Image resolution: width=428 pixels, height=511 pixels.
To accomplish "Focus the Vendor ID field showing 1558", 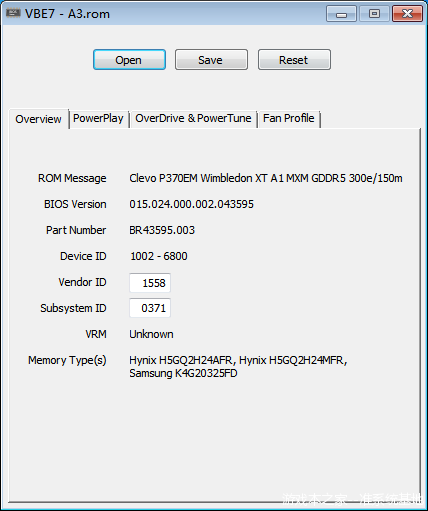I will pos(150,283).
